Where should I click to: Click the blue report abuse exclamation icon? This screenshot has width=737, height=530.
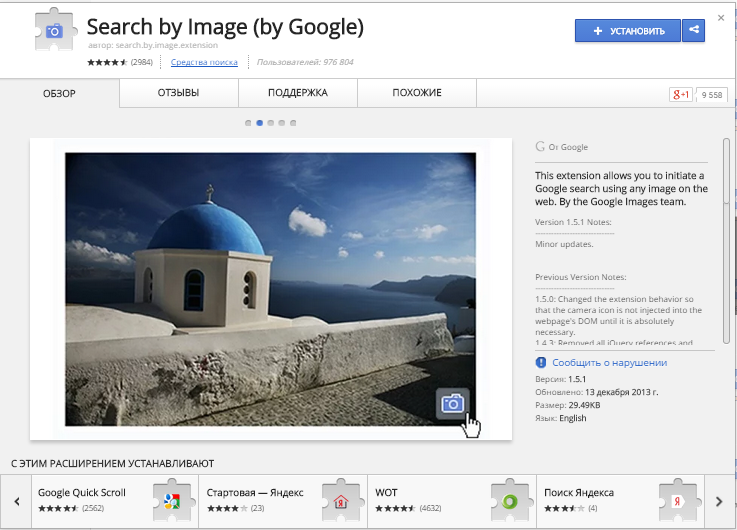(x=541, y=363)
